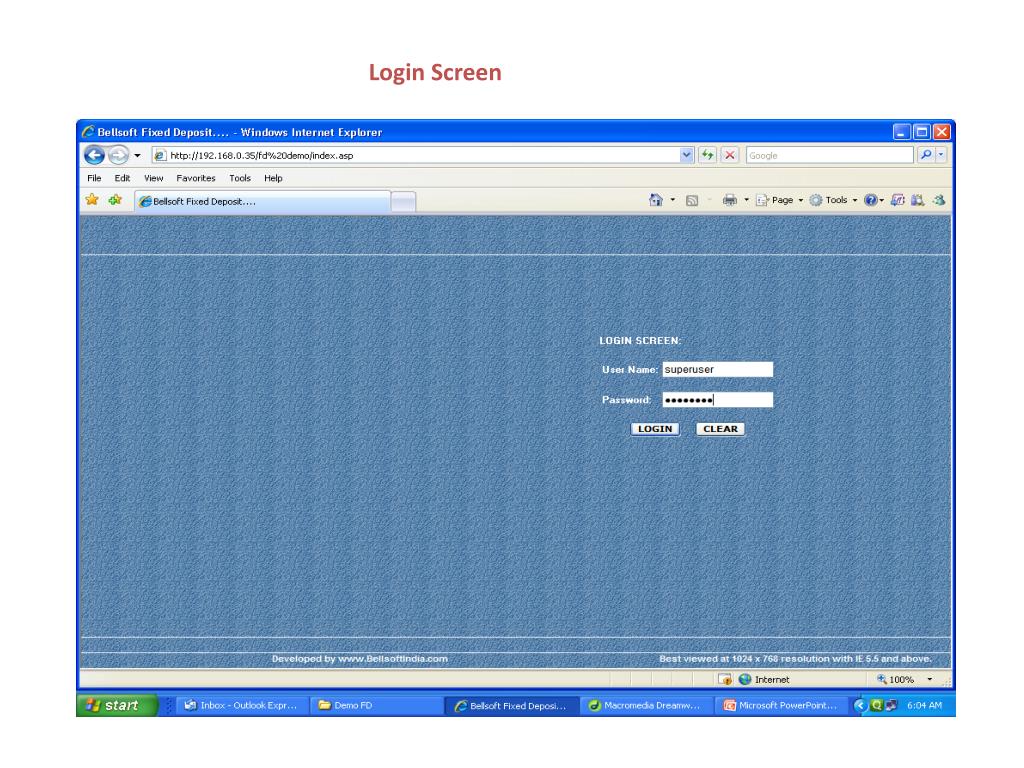1024x768 pixels.
Task: Click the red Stop loading icon
Action: 730,155
